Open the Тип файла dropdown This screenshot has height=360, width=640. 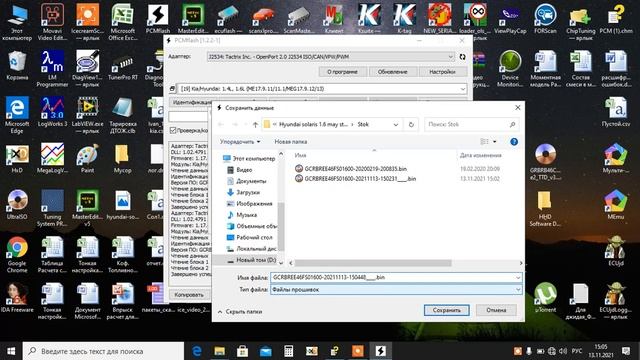[x=396, y=289]
